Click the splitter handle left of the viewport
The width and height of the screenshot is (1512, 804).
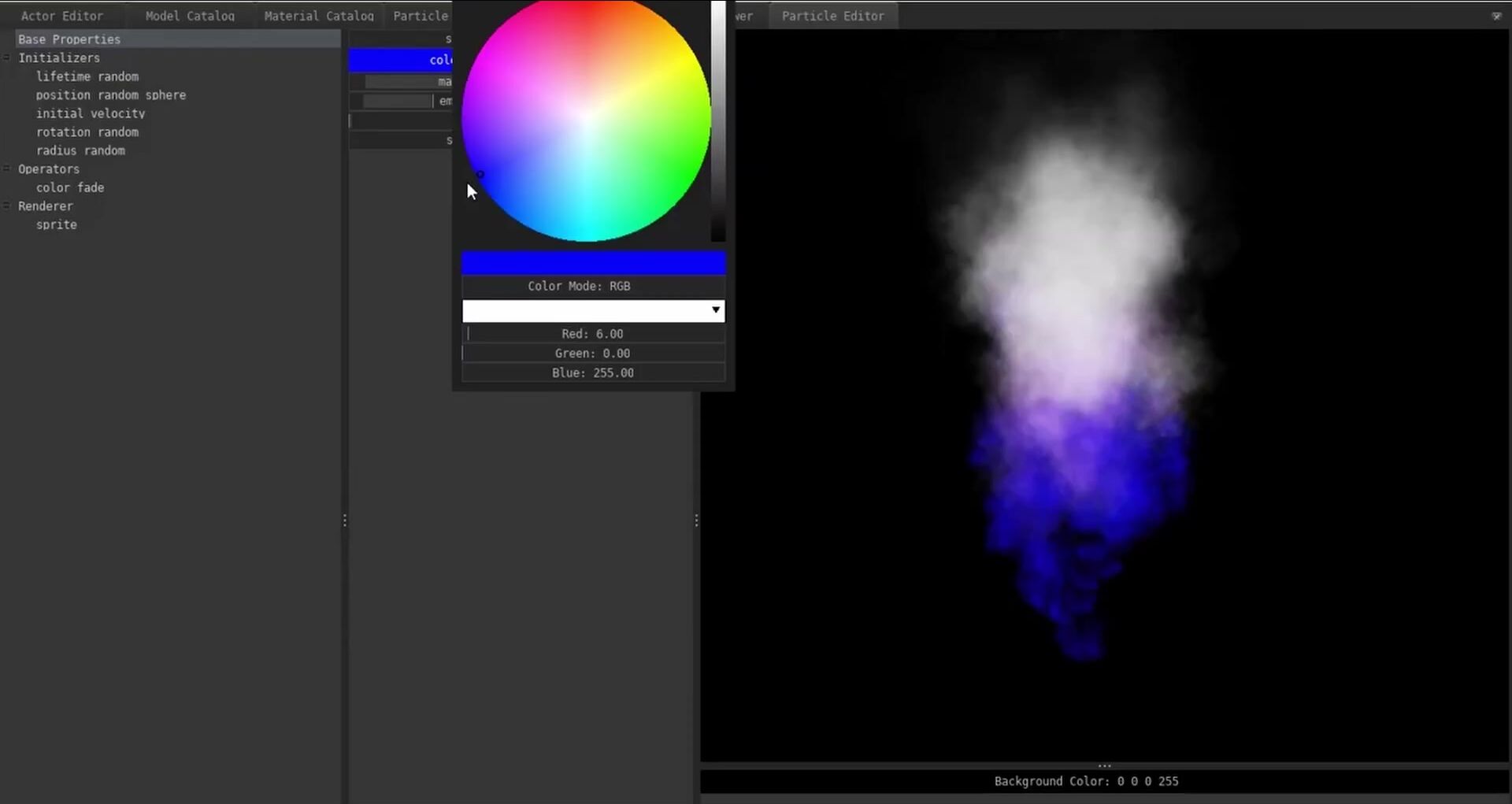pos(696,521)
